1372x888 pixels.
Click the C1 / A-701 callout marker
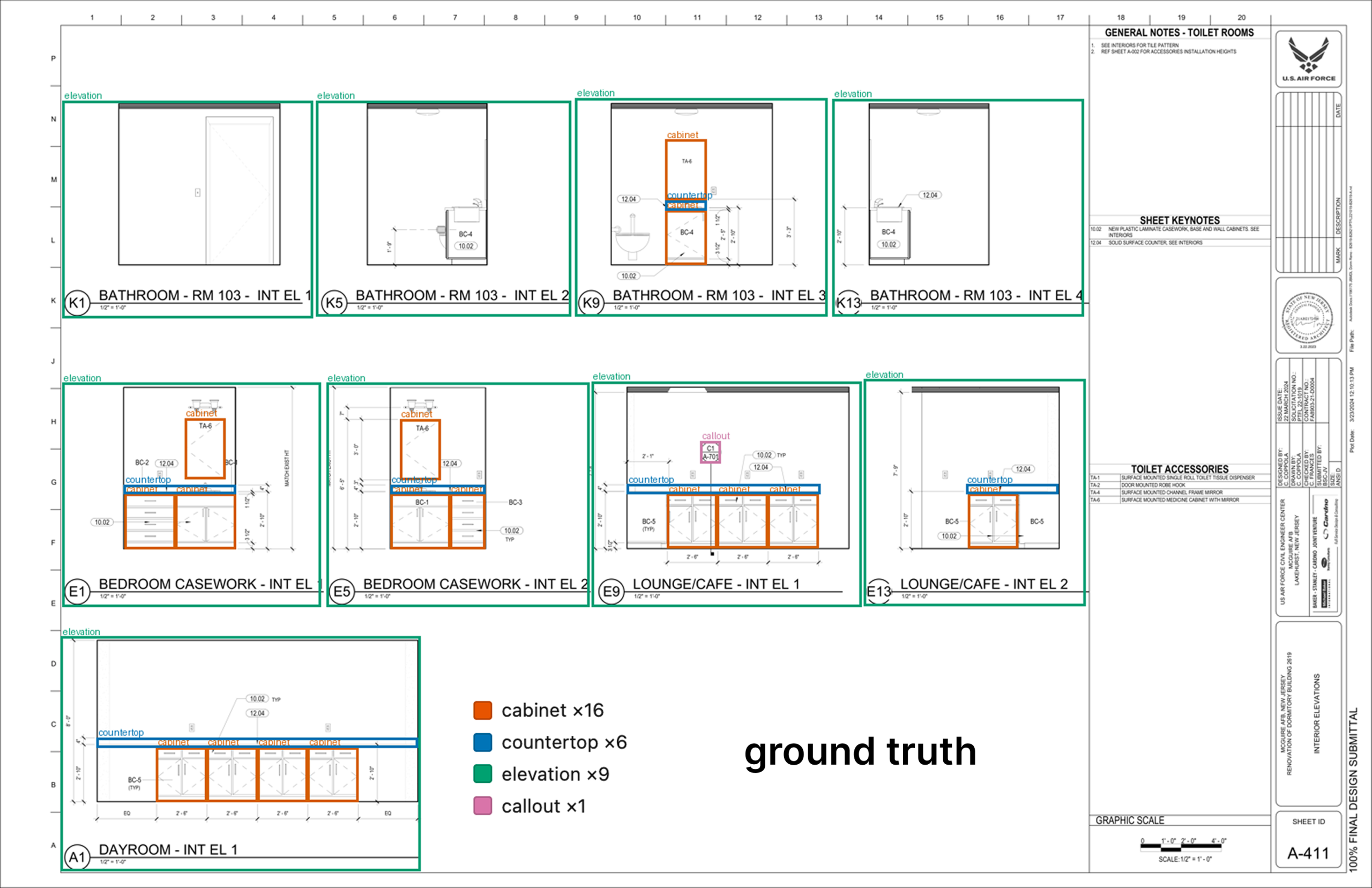pos(710,452)
